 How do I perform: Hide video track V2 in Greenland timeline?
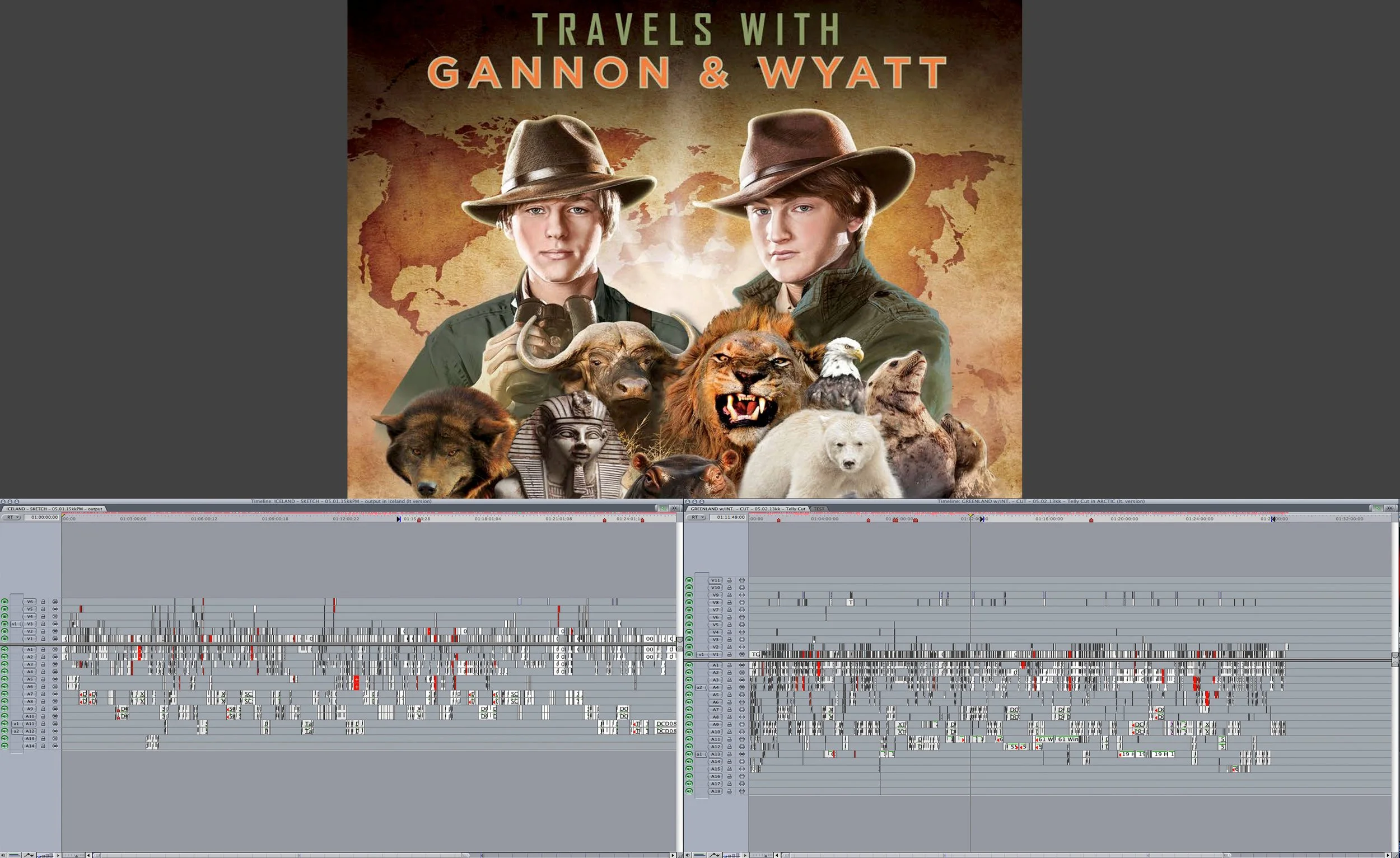[x=689, y=648]
